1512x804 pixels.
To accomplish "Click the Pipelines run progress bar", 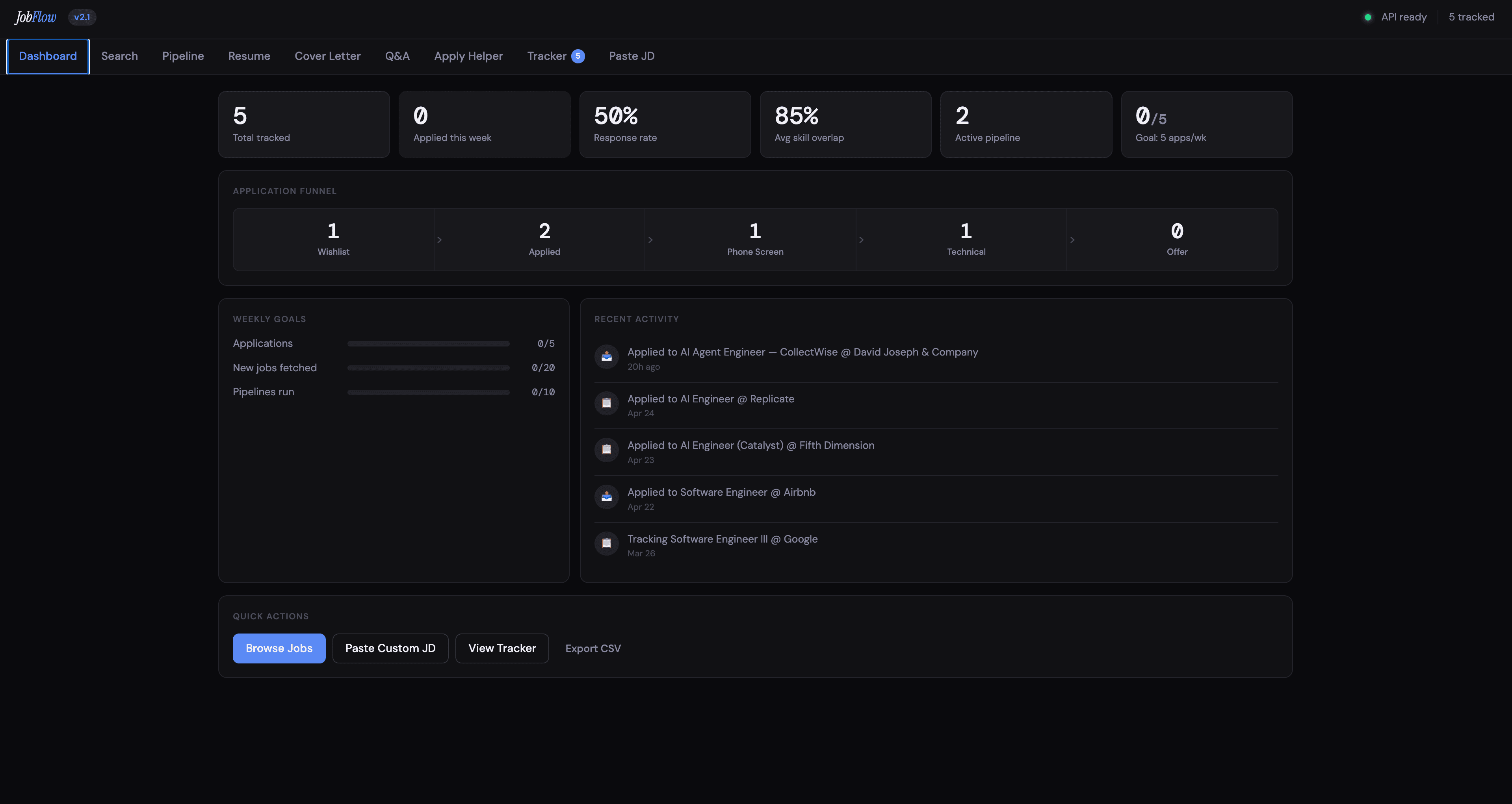I will pos(428,392).
